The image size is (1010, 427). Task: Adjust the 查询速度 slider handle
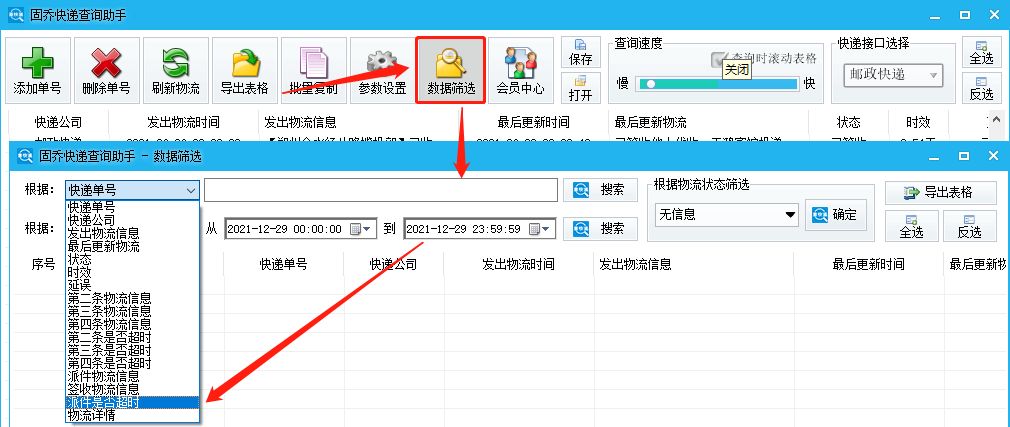tap(651, 84)
